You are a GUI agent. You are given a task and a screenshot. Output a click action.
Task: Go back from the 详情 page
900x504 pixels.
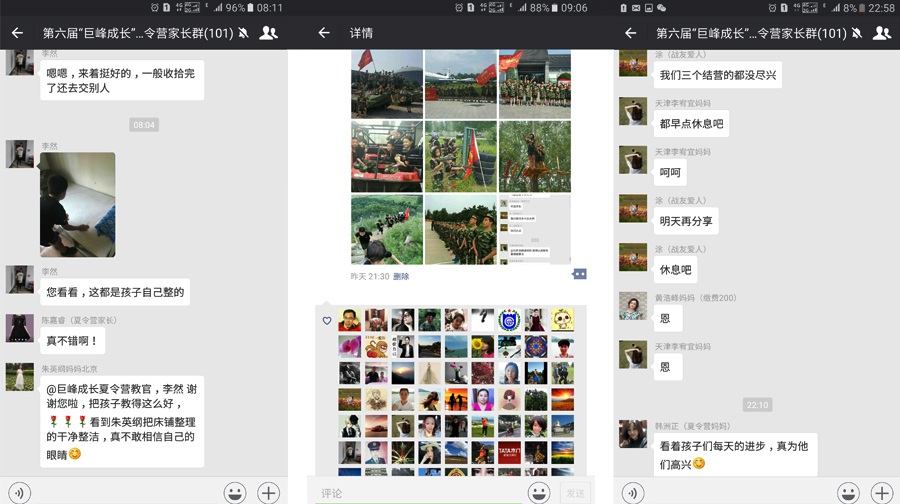[x=324, y=33]
